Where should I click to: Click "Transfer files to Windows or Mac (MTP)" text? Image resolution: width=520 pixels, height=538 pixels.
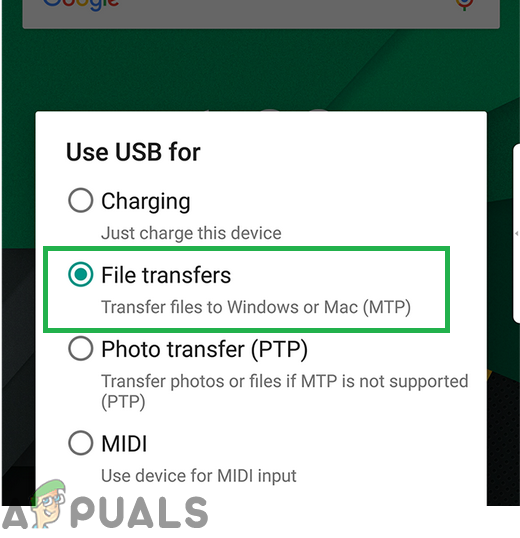tap(256, 307)
